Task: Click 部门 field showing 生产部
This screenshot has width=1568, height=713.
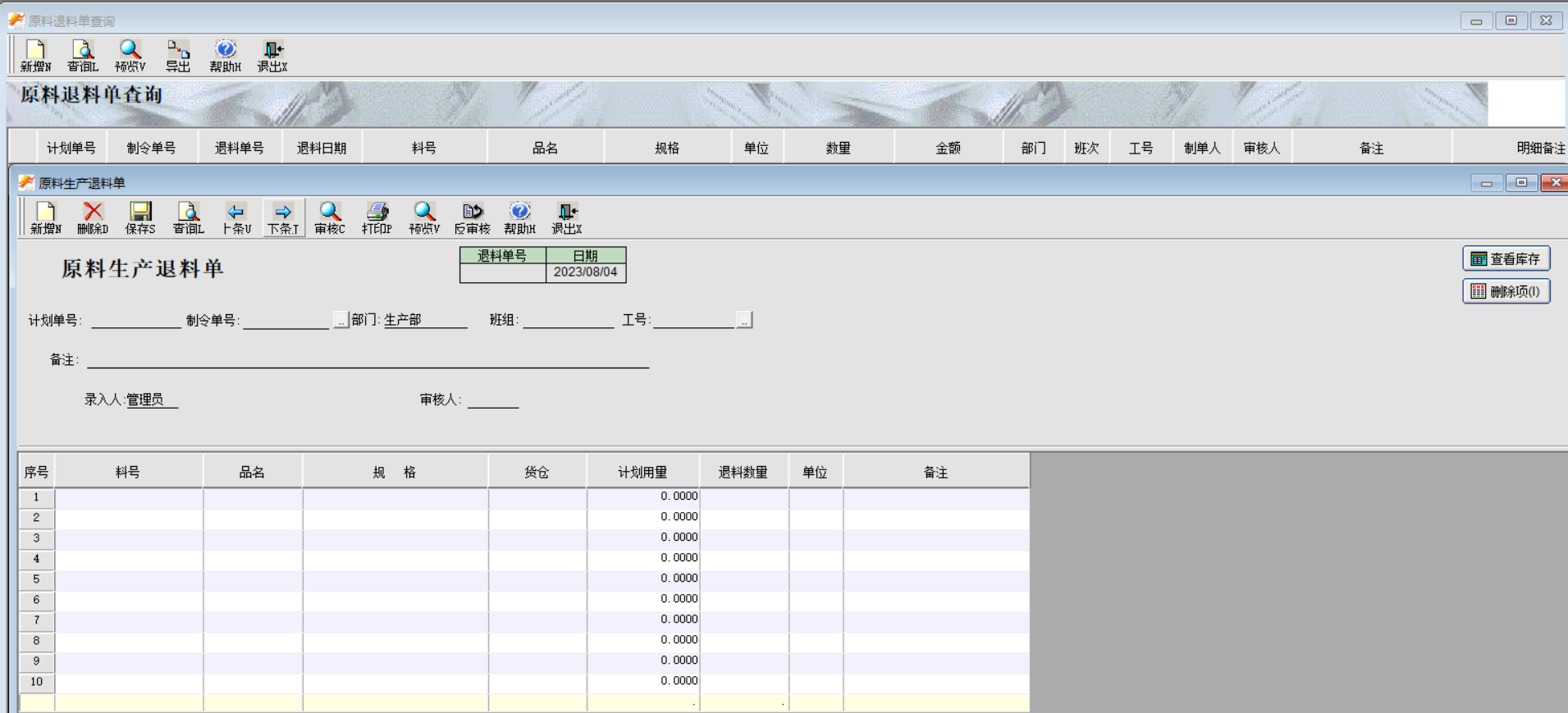Action: 425,320
